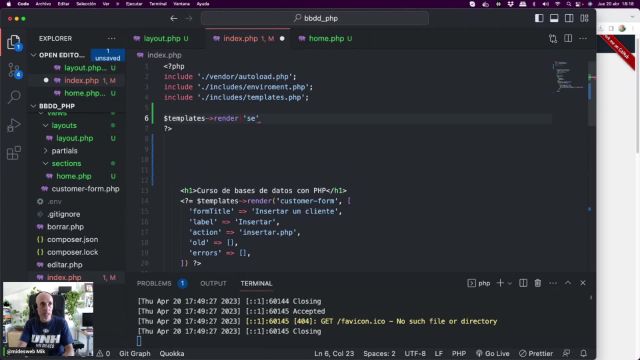
Task: Click Go Live in the status bar
Action: click(493, 353)
